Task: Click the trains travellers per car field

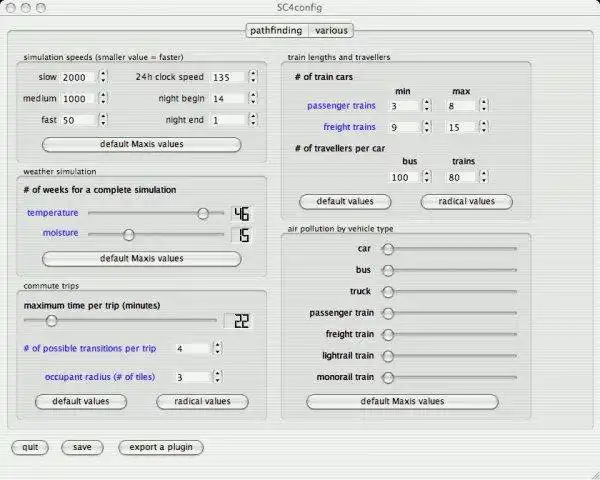Action: (461, 178)
